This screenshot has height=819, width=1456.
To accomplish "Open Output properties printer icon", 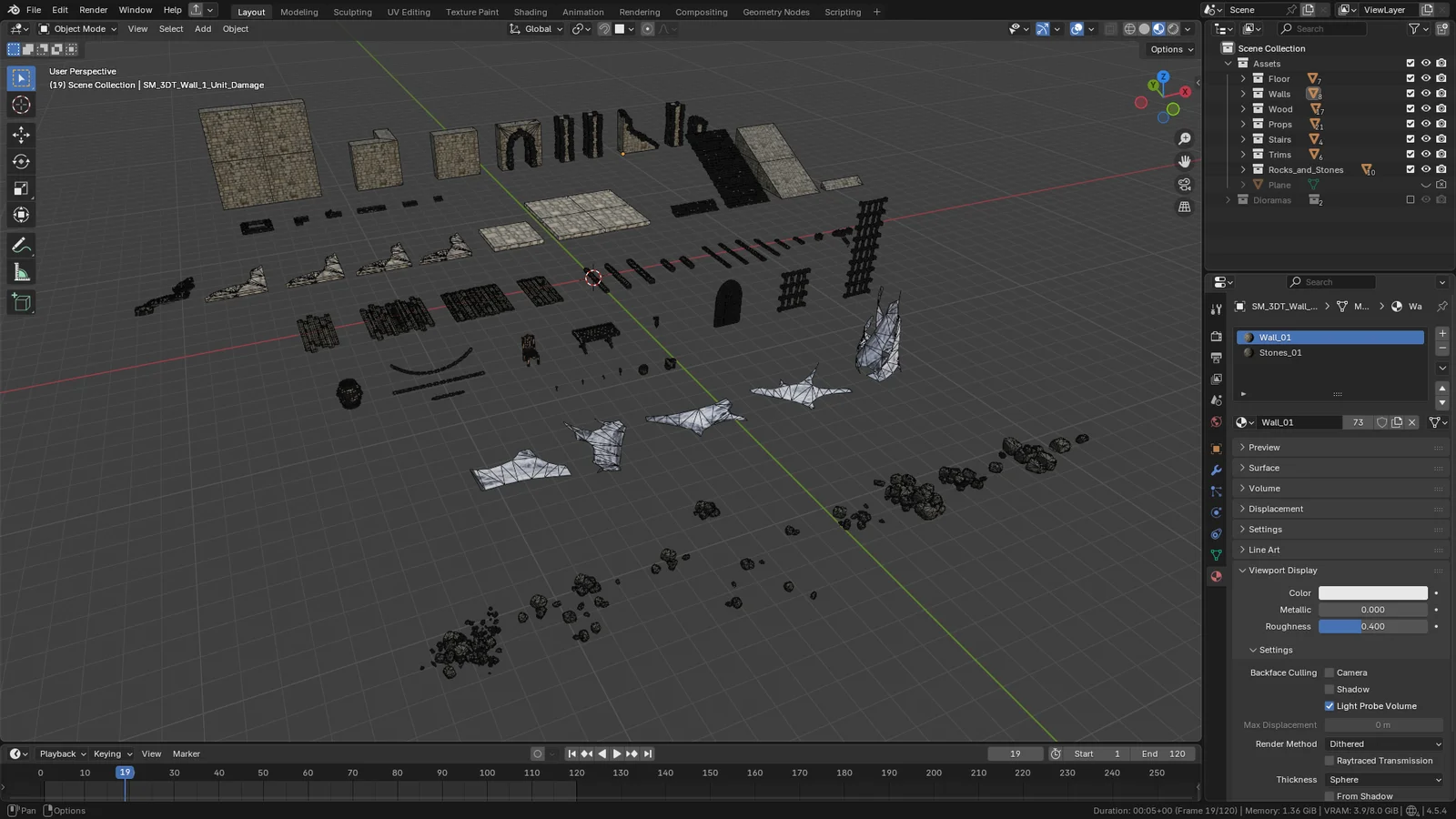I will pyautogui.click(x=1216, y=357).
